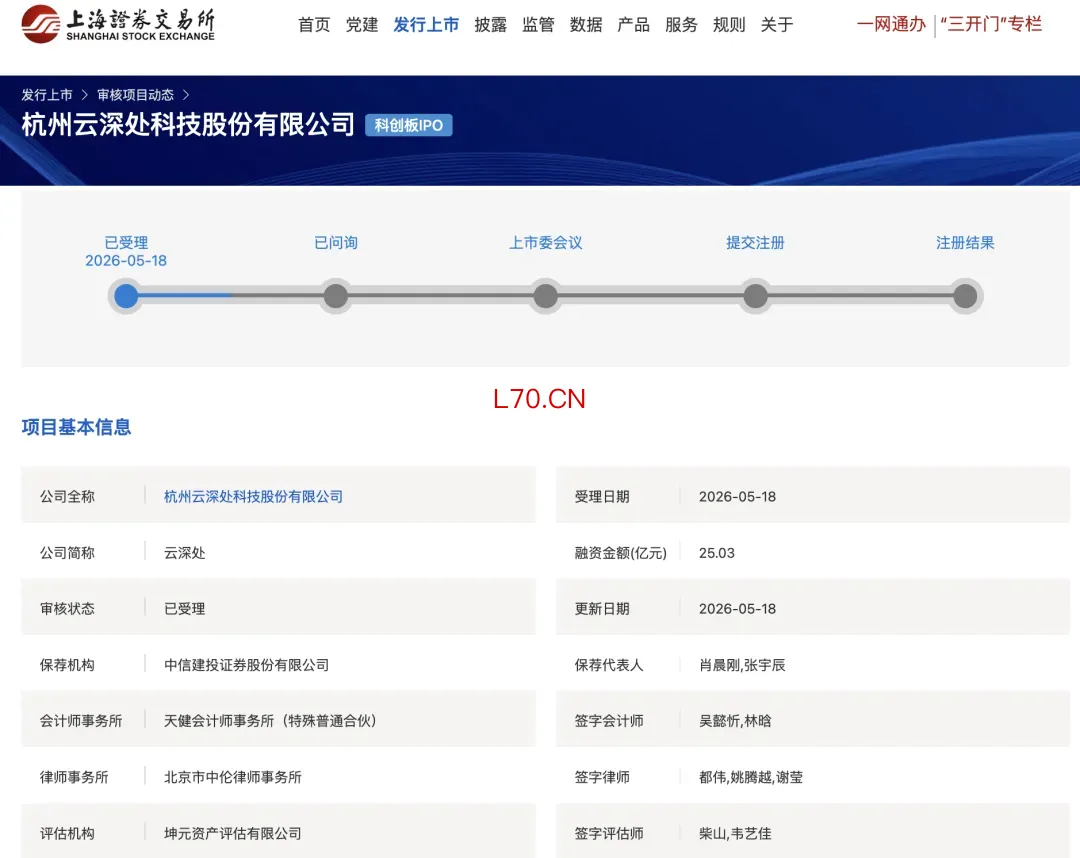This screenshot has height=858, width=1080.
Task: Click the 上市委会议 stage label
Action: pyautogui.click(x=546, y=242)
